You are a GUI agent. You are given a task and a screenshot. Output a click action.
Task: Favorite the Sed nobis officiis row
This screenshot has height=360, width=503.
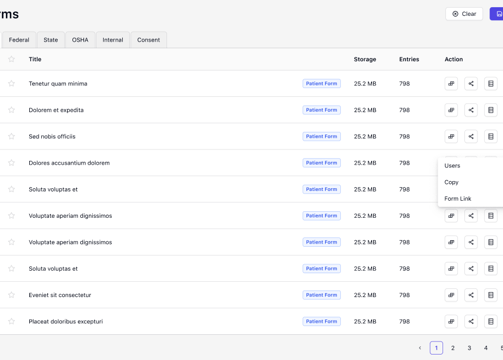pos(12,136)
